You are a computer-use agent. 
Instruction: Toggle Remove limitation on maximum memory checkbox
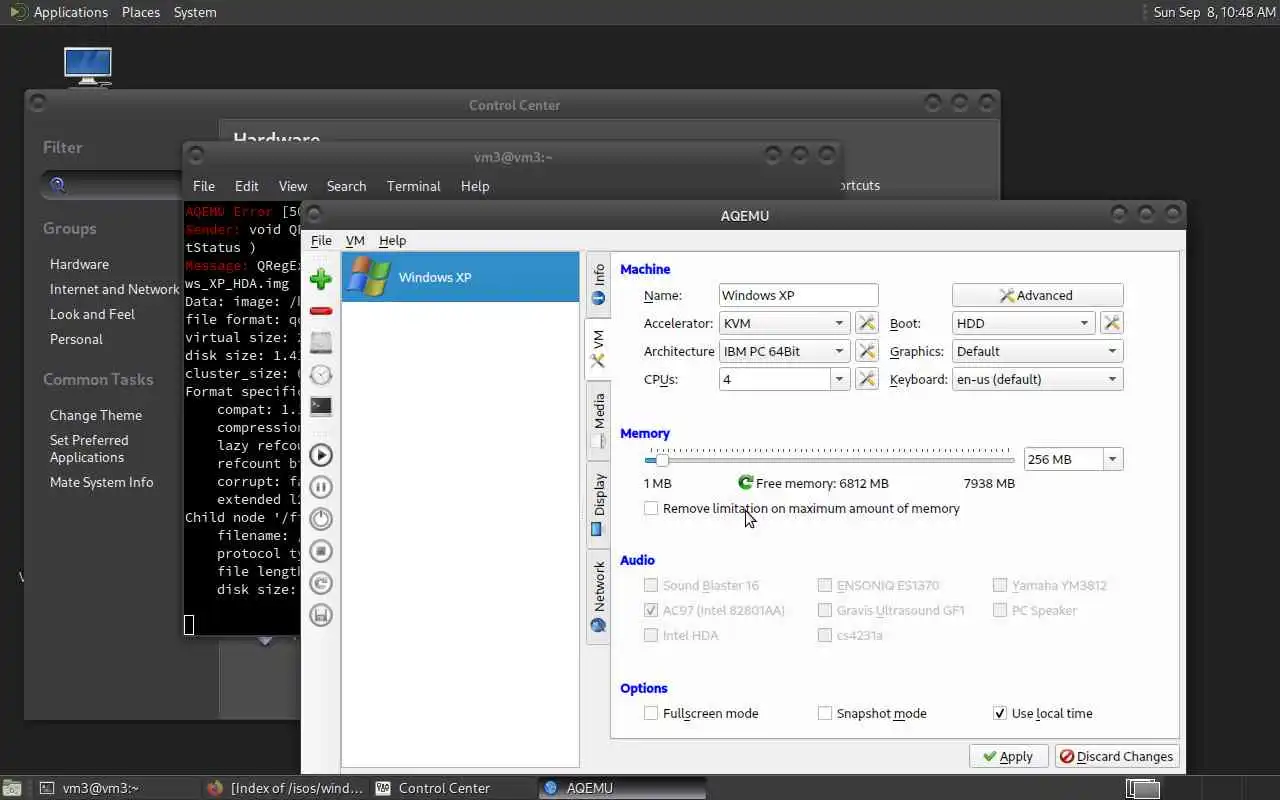(651, 508)
